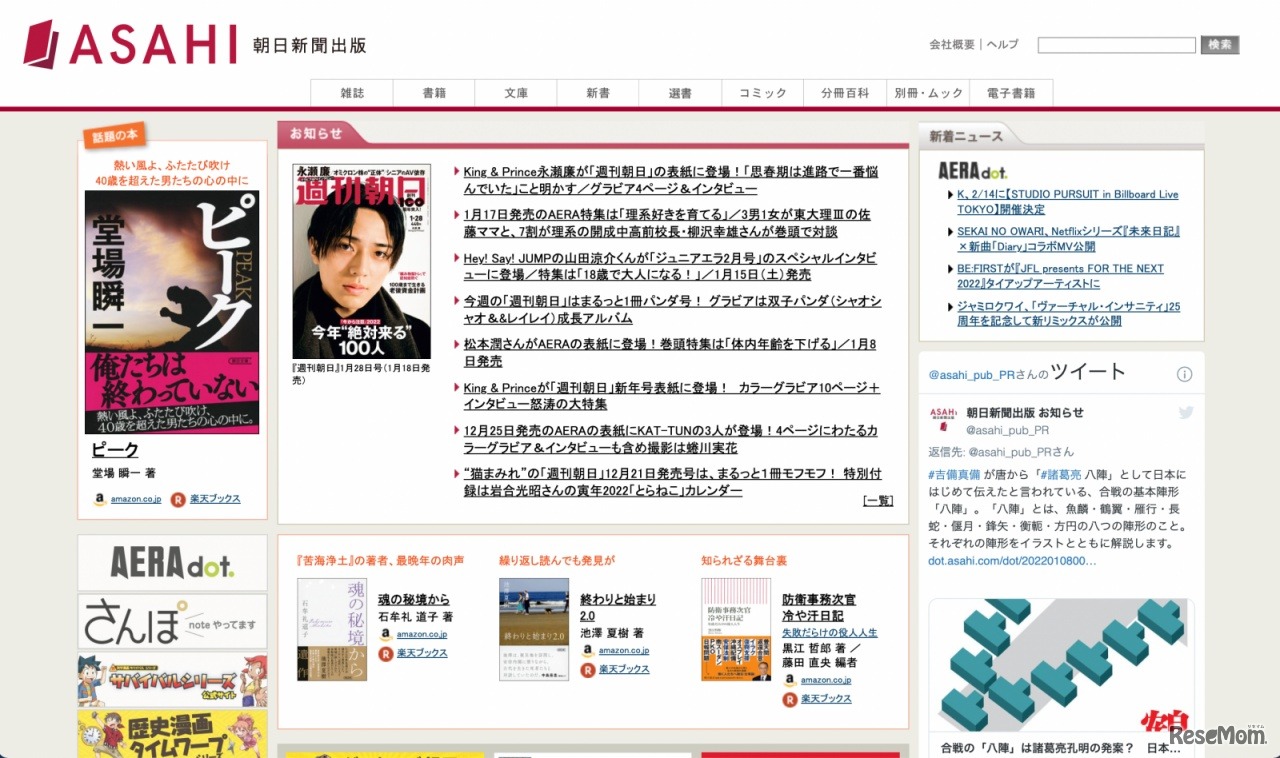Open the サバイバルシリーズ sidebar banner

pos(172,681)
